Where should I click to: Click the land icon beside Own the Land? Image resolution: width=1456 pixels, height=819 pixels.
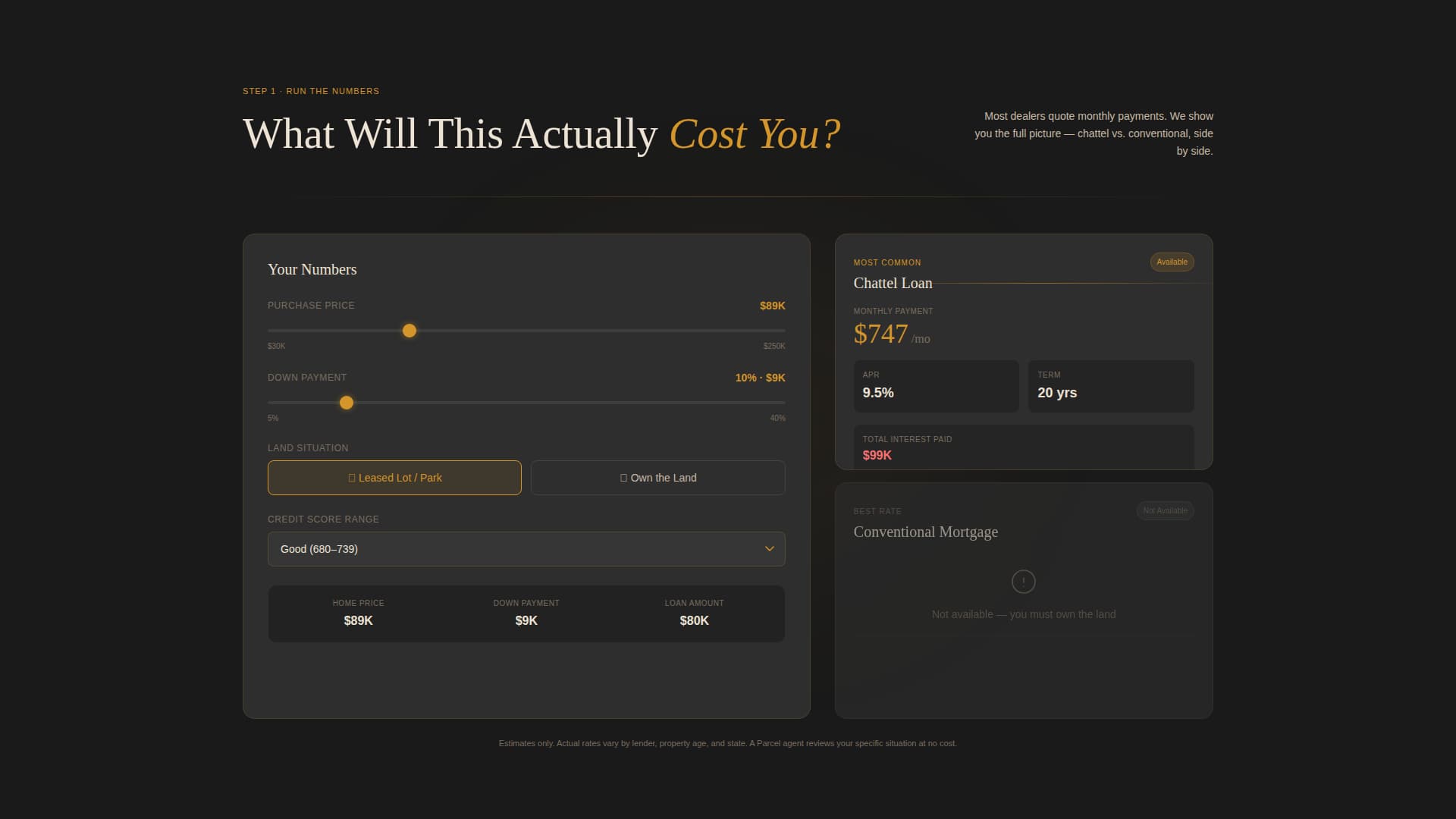pyautogui.click(x=622, y=477)
